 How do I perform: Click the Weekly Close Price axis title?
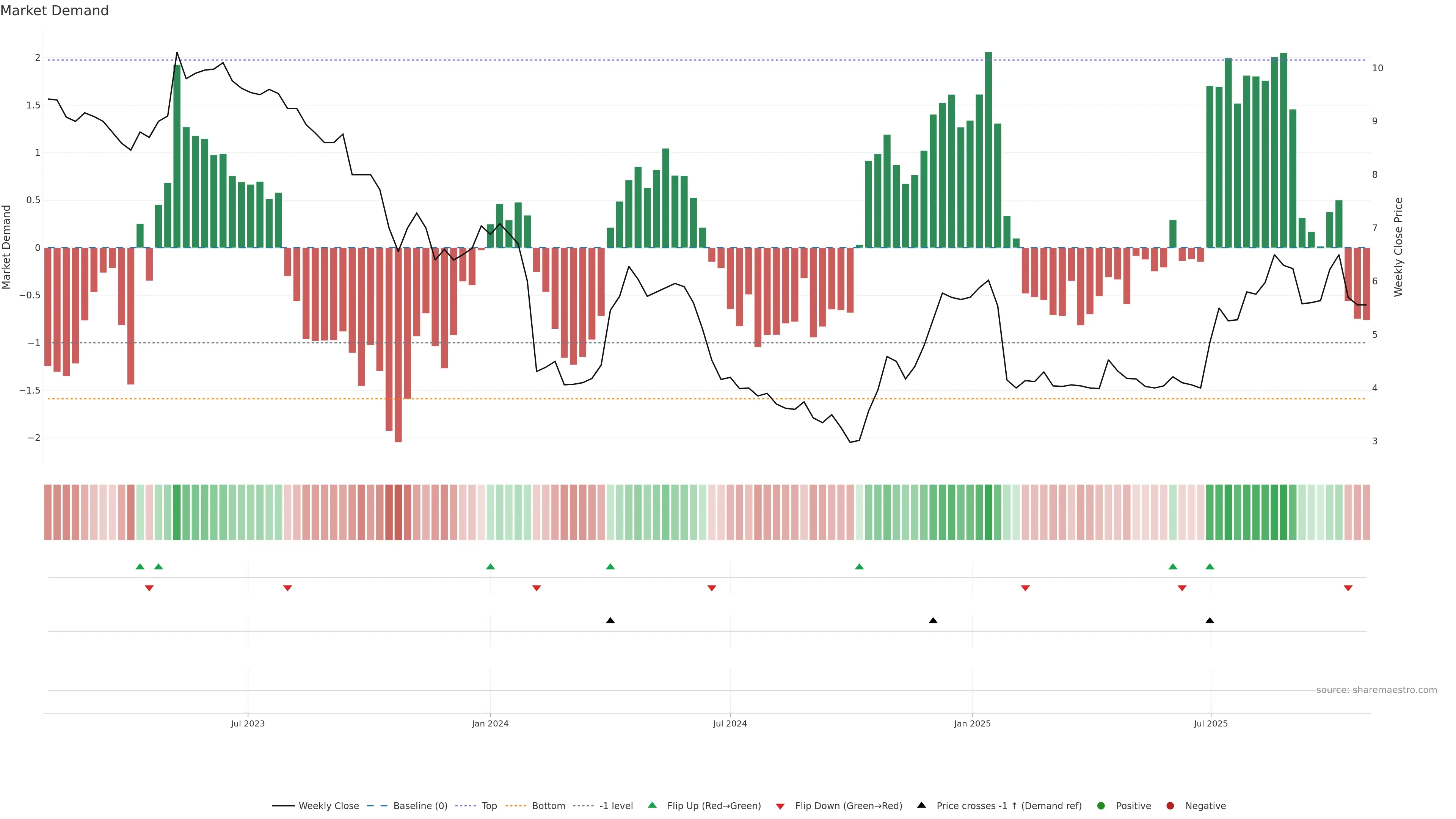click(x=1398, y=247)
